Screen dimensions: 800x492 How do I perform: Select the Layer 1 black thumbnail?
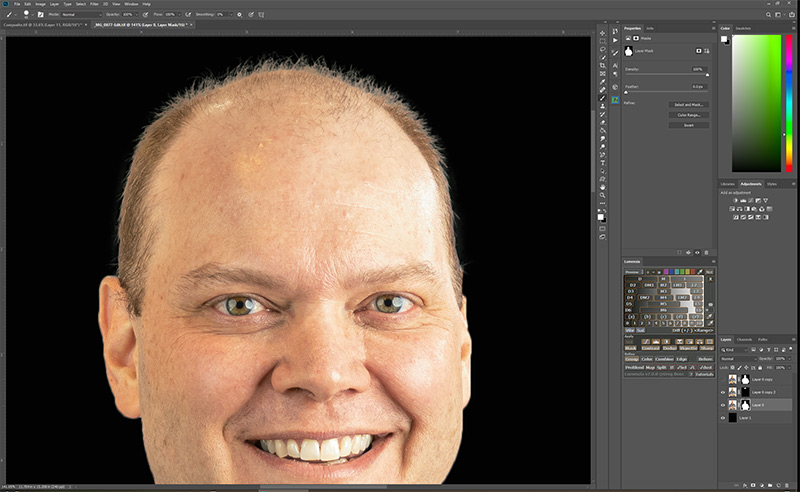(733, 418)
